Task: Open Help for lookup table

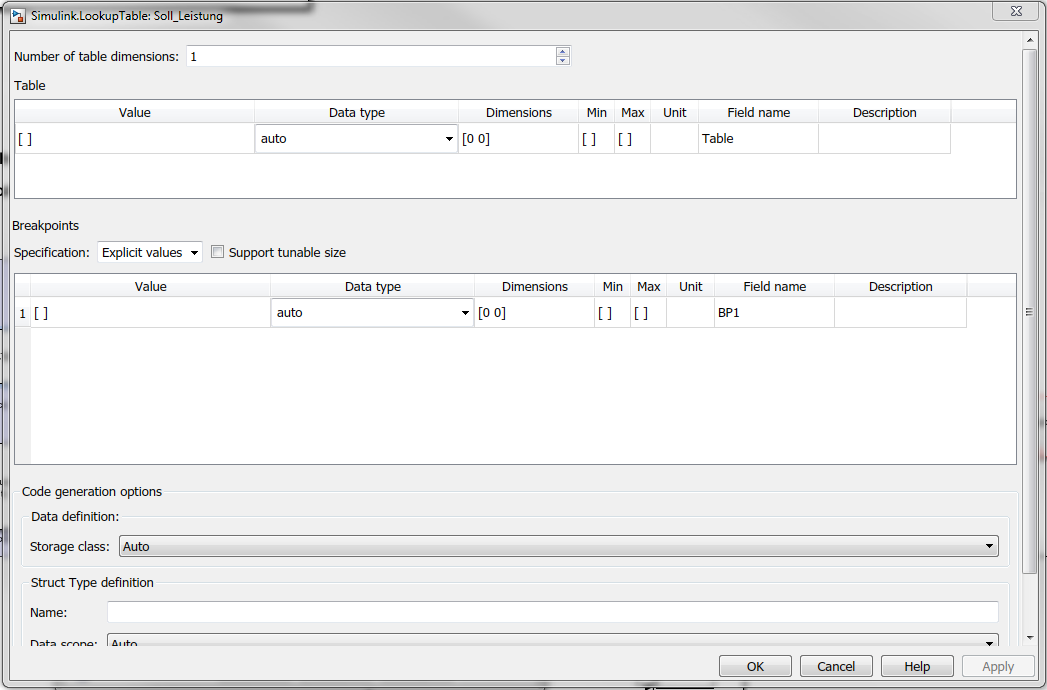Action: tap(917, 666)
